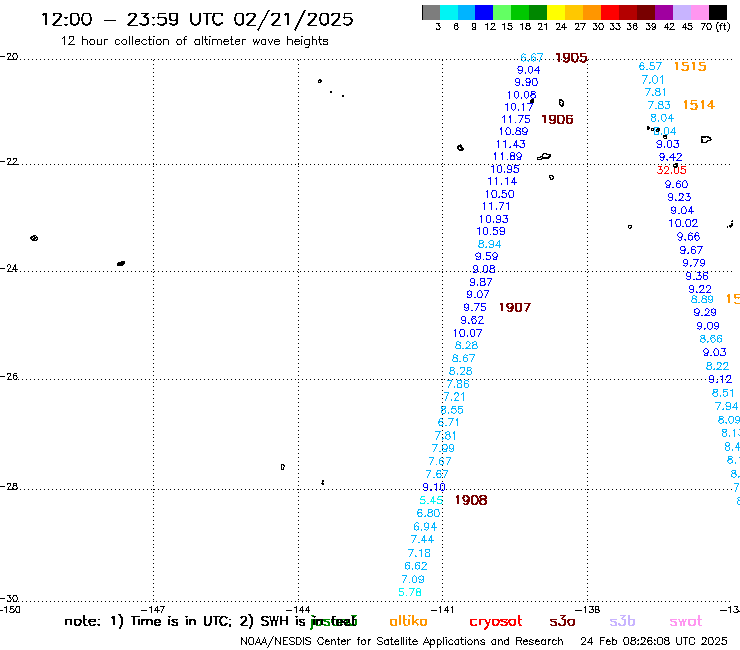Click the 1905 time label

[x=571, y=58]
